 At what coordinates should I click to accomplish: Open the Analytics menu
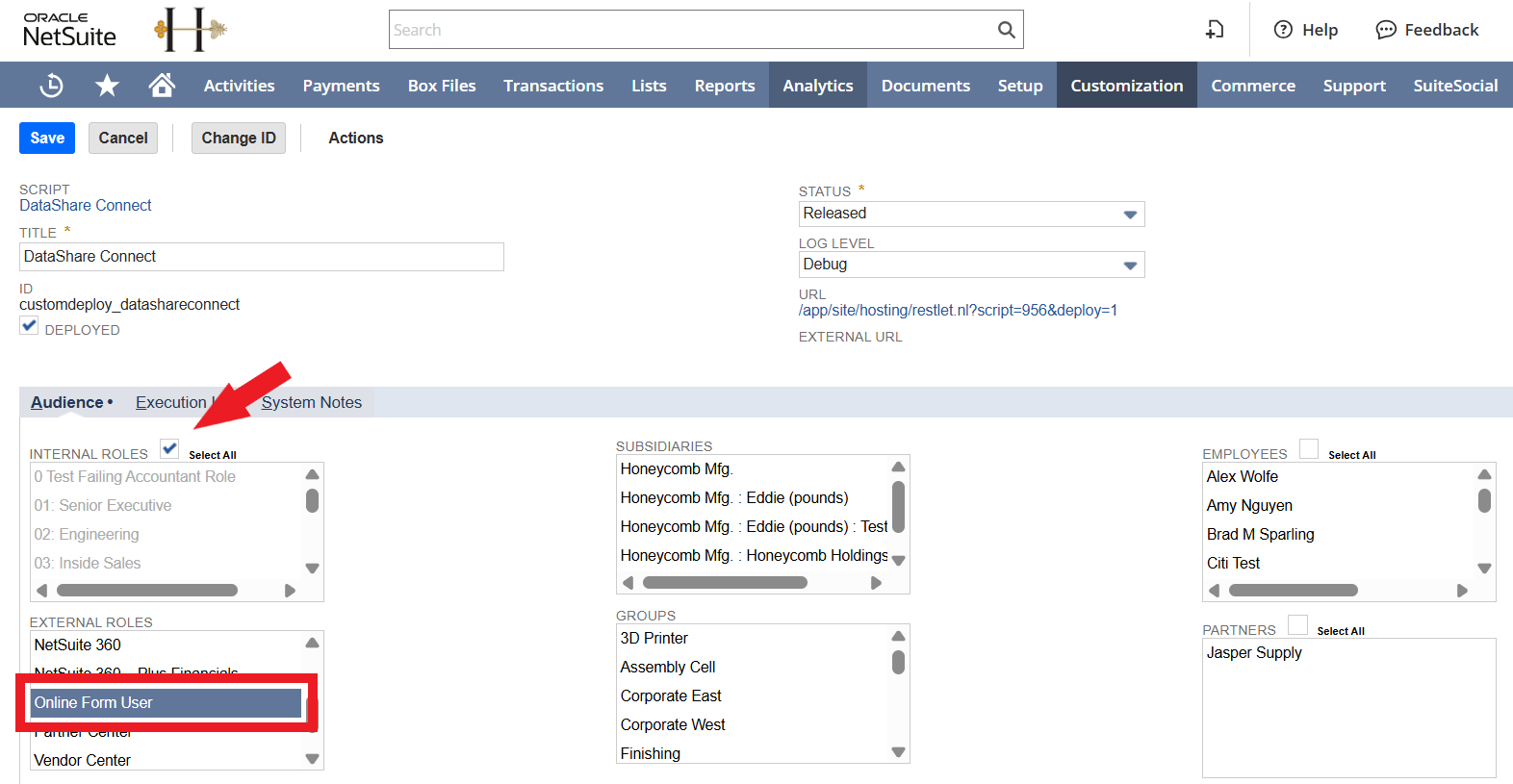coord(818,86)
